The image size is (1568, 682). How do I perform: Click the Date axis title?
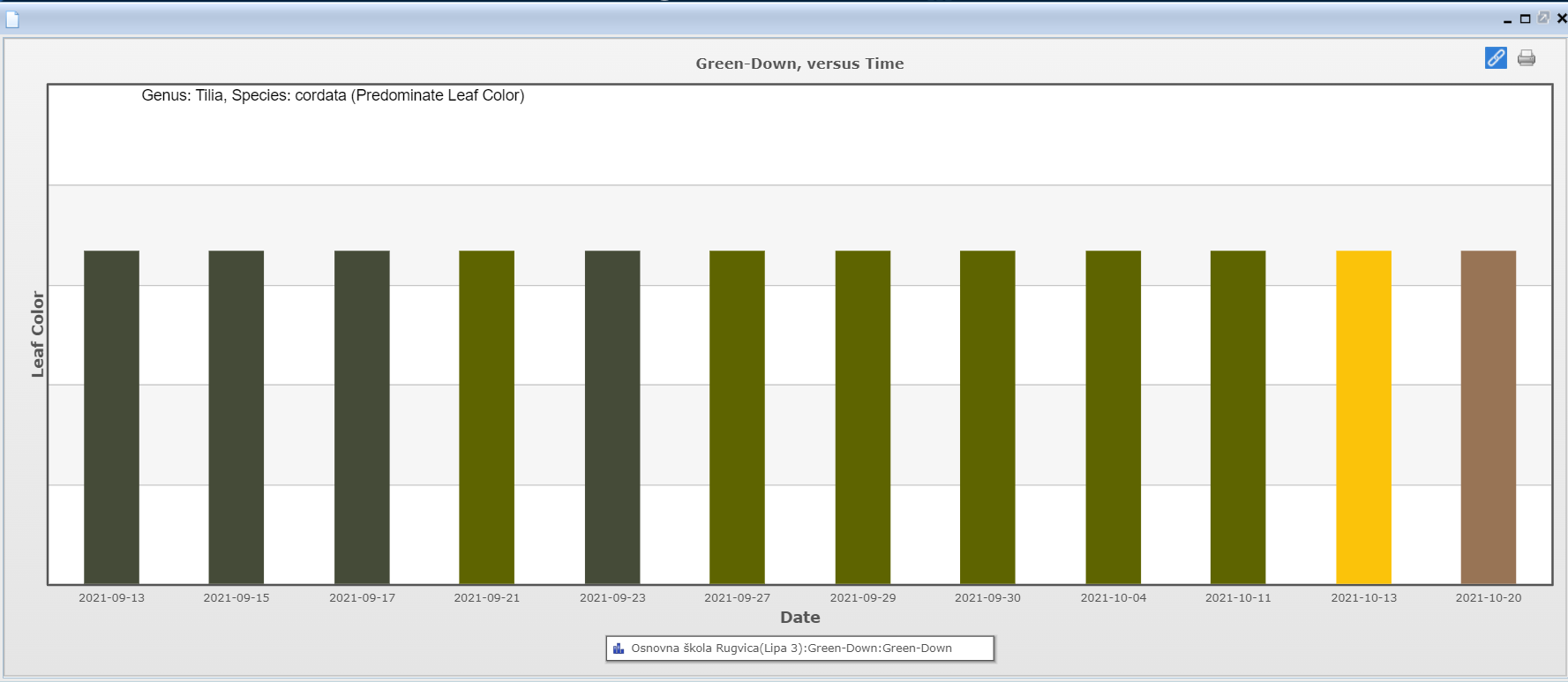799,618
